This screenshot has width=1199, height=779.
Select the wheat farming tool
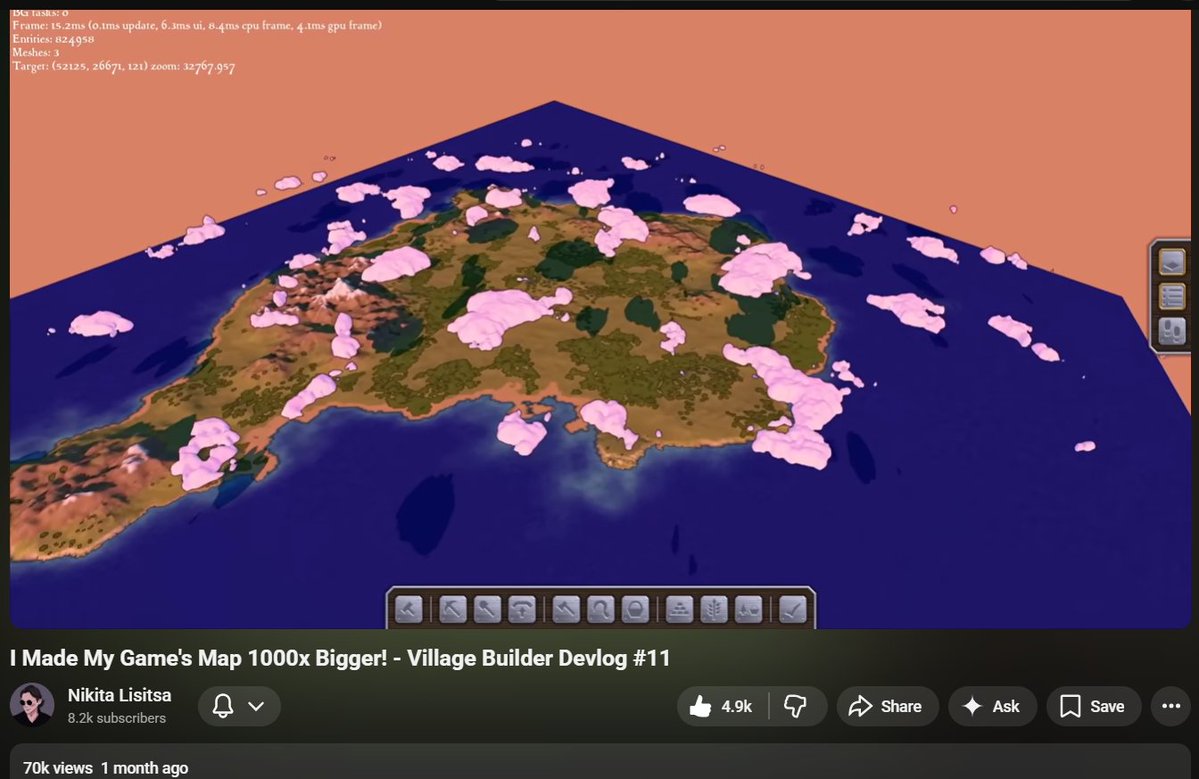(x=713, y=610)
